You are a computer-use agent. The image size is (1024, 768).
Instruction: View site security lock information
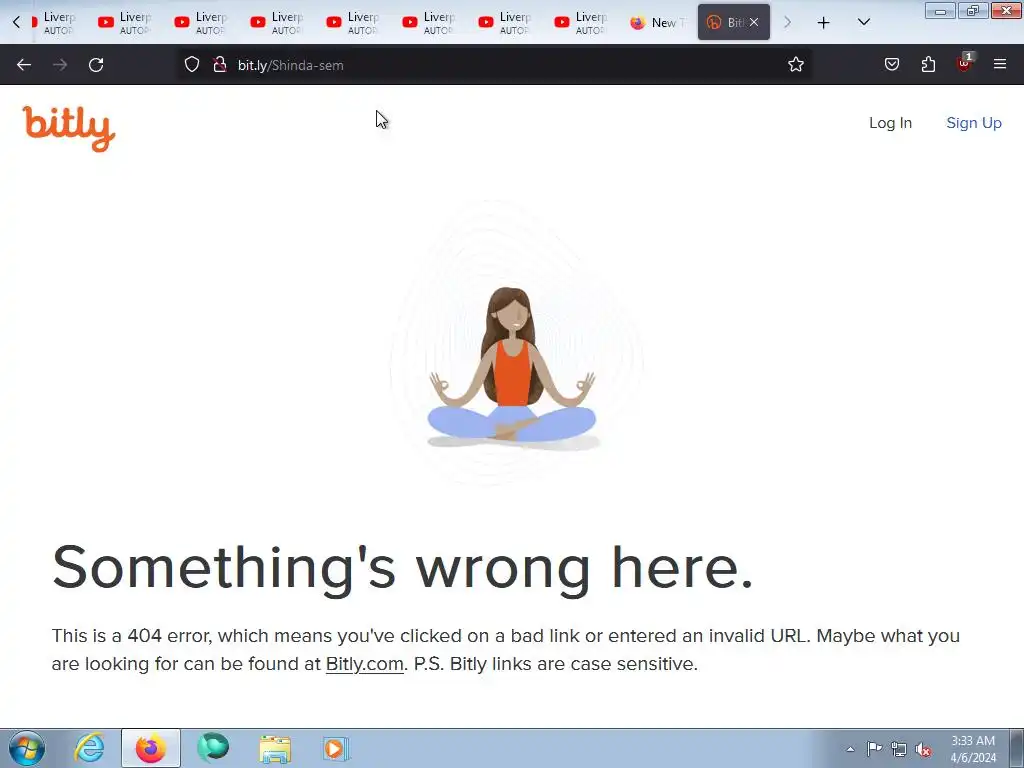click(x=220, y=65)
